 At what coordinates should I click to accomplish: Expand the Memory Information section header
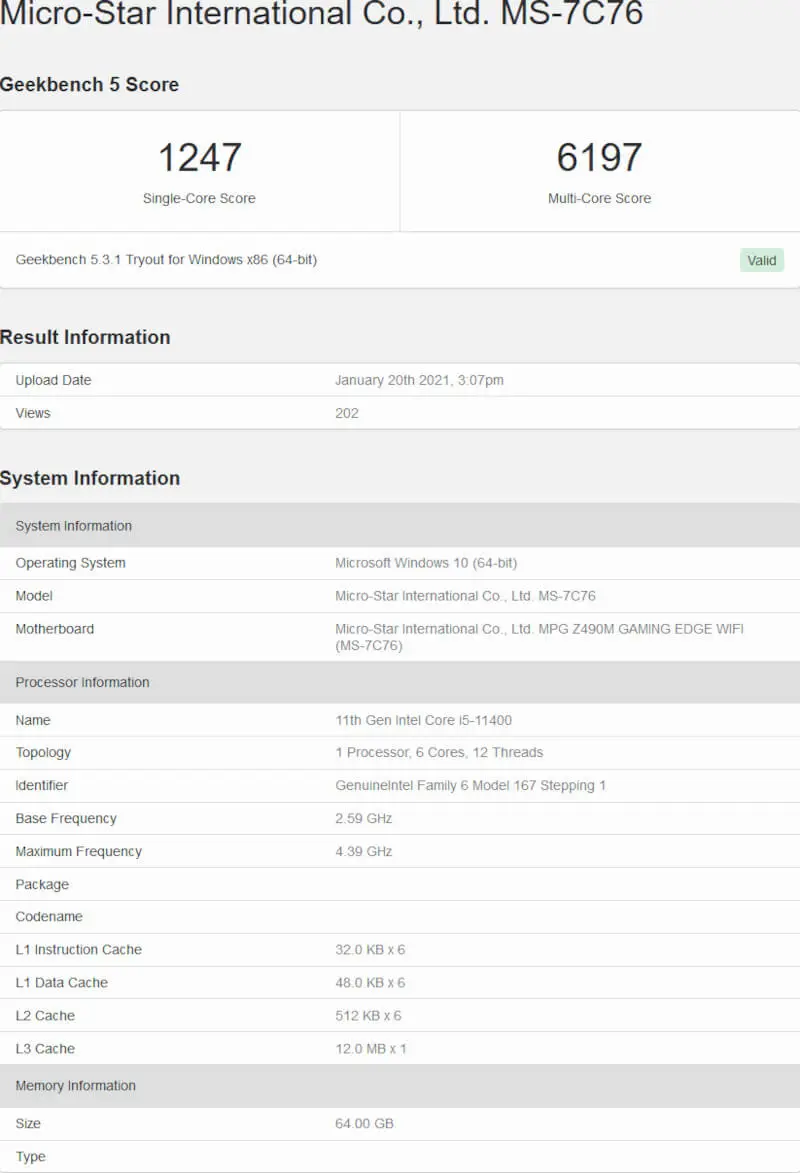[75, 1085]
